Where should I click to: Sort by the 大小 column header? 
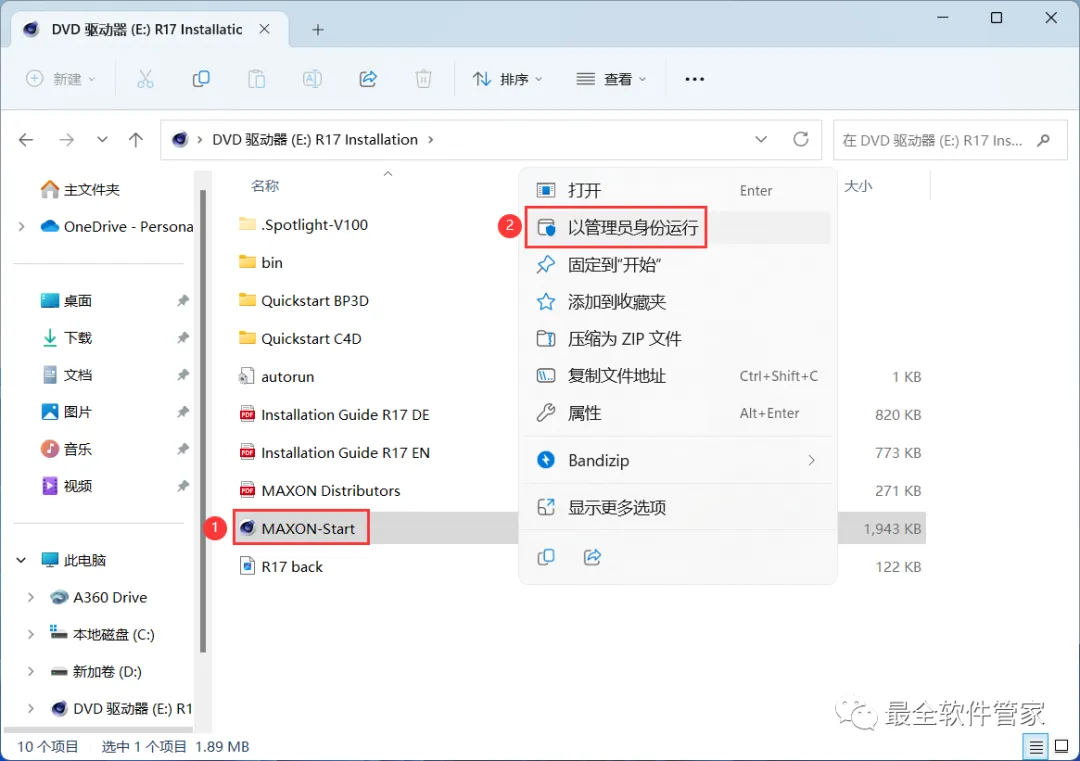858,186
